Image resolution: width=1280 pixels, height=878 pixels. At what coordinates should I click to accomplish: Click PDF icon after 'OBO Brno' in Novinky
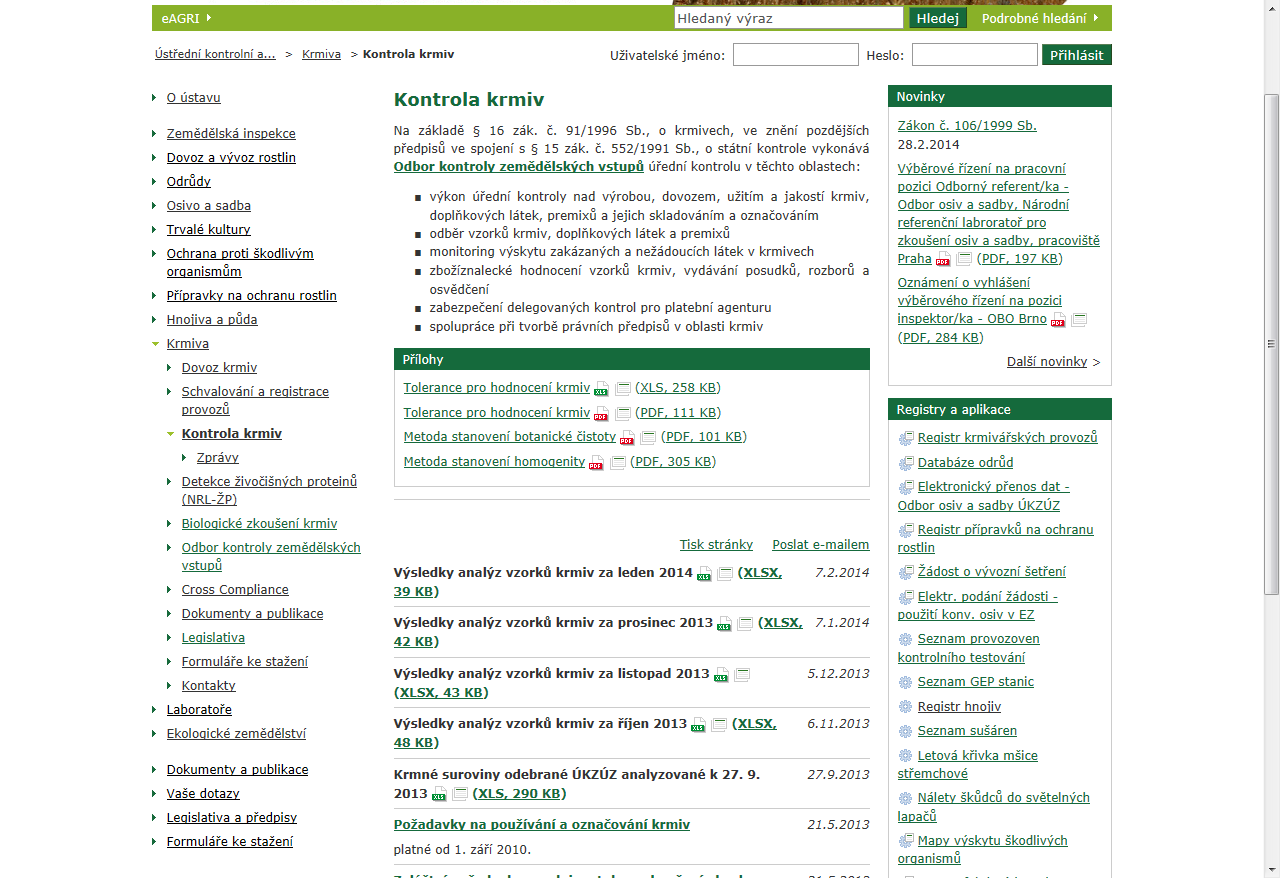[x=1058, y=320]
